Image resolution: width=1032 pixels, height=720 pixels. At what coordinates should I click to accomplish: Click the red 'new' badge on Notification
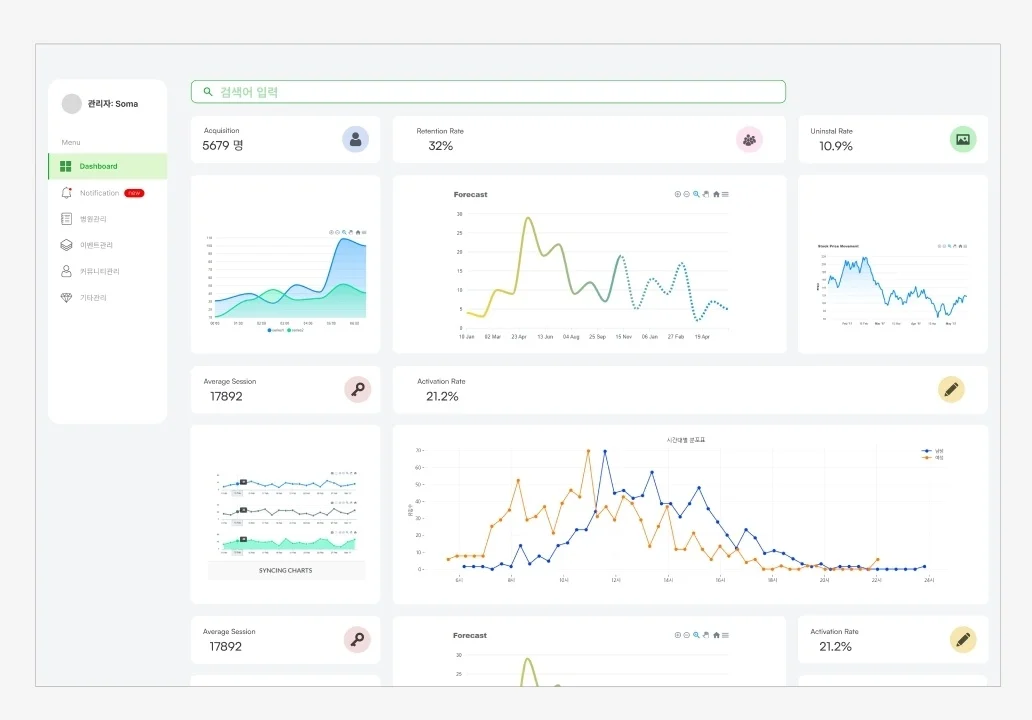[134, 193]
